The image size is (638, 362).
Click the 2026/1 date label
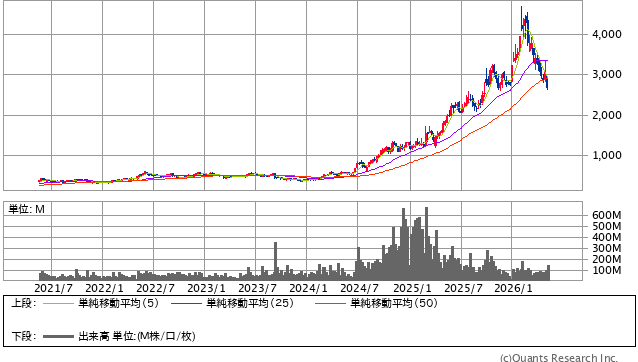513,288
